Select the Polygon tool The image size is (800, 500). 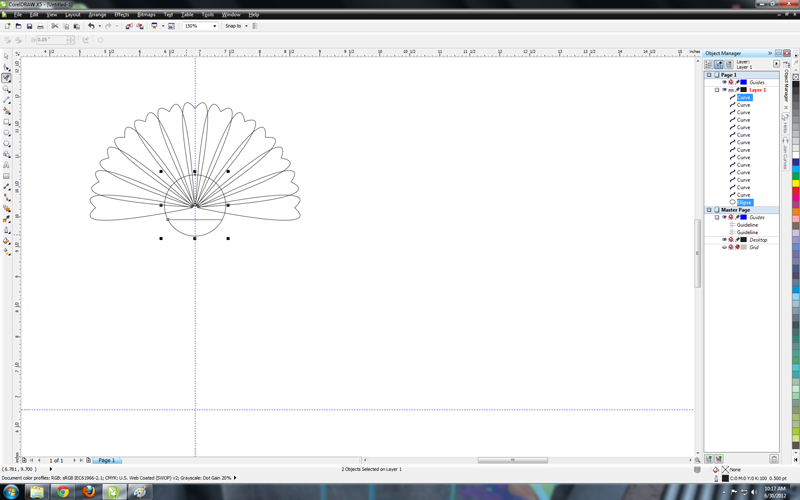point(6,143)
